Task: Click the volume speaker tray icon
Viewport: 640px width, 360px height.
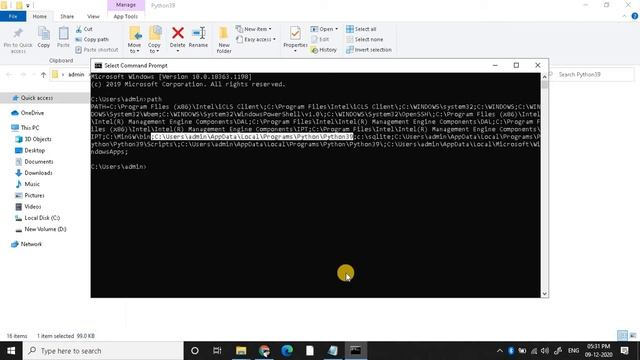Action: (x=545, y=351)
